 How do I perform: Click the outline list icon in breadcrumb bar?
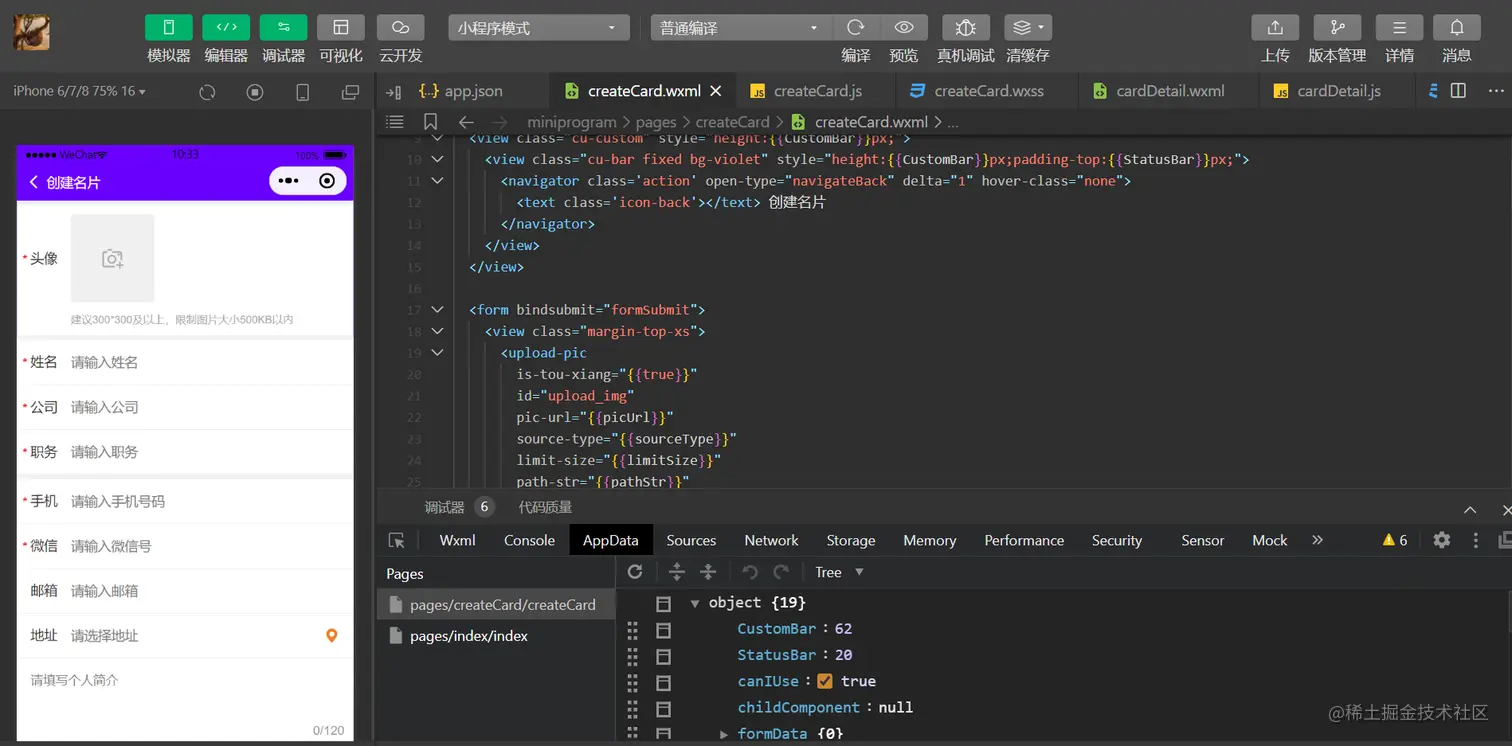coord(395,122)
